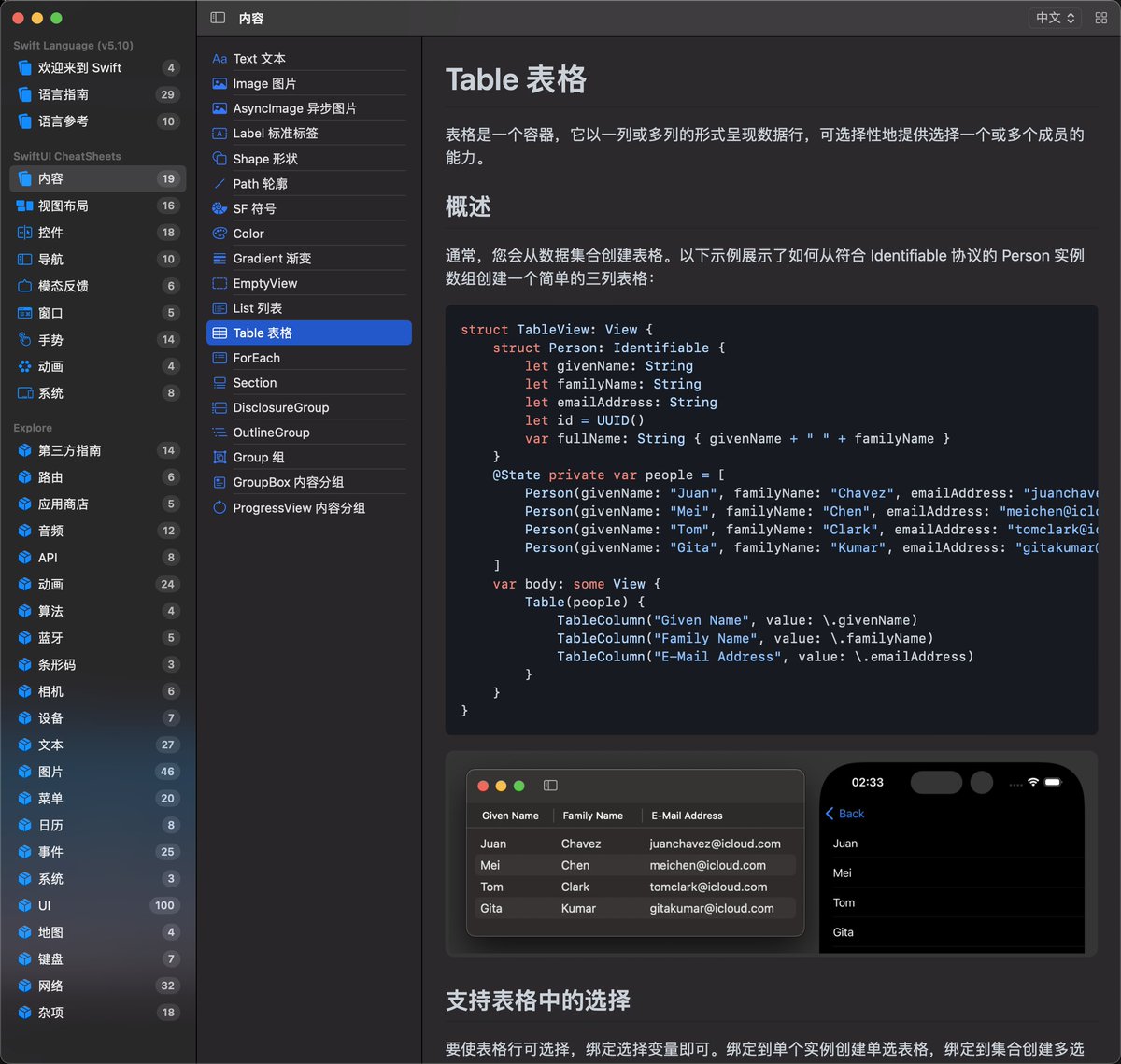Click the EmptyView dashed-frame icon
This screenshot has width=1121, height=1064.
220,283
